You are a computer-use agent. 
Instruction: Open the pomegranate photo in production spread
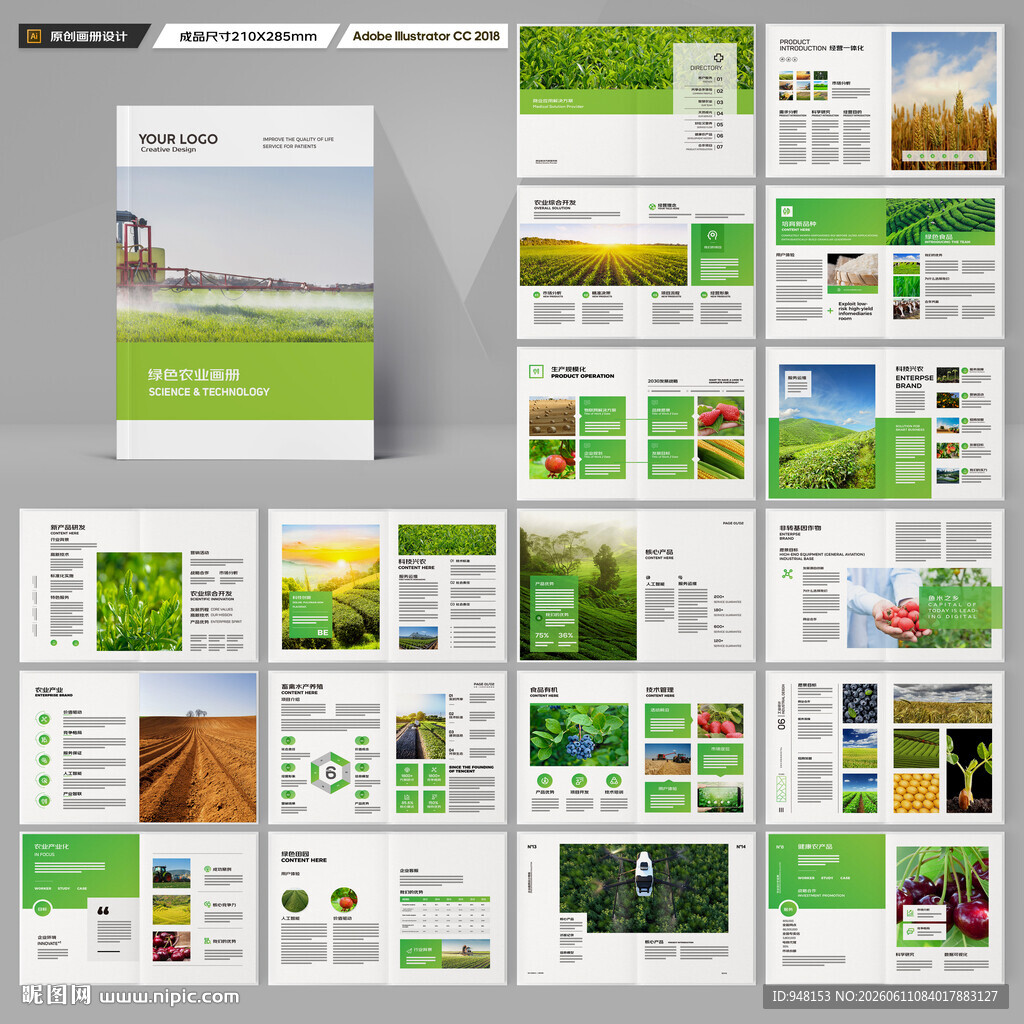[x=552, y=459]
